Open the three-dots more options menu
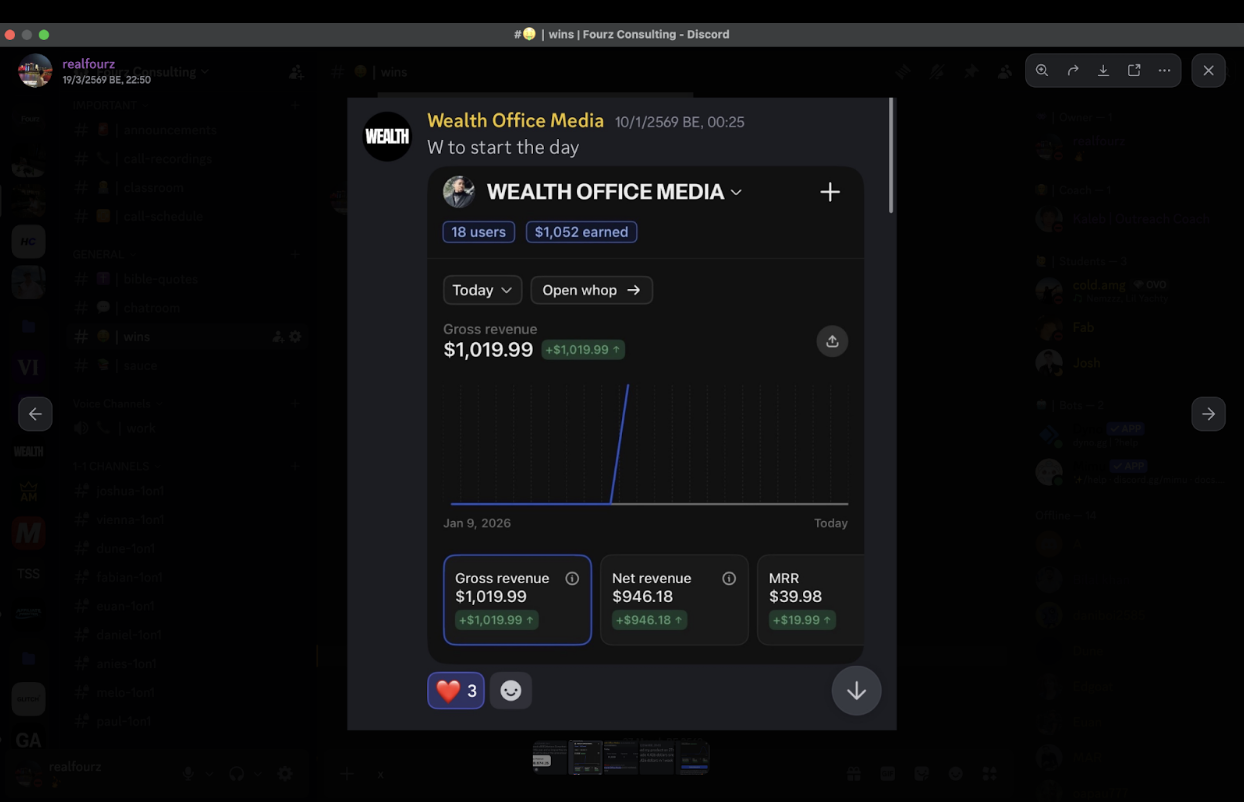 pyautogui.click(x=1164, y=71)
